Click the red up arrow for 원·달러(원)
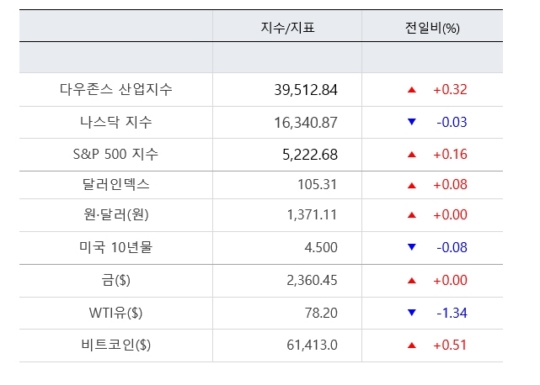 tap(412, 216)
